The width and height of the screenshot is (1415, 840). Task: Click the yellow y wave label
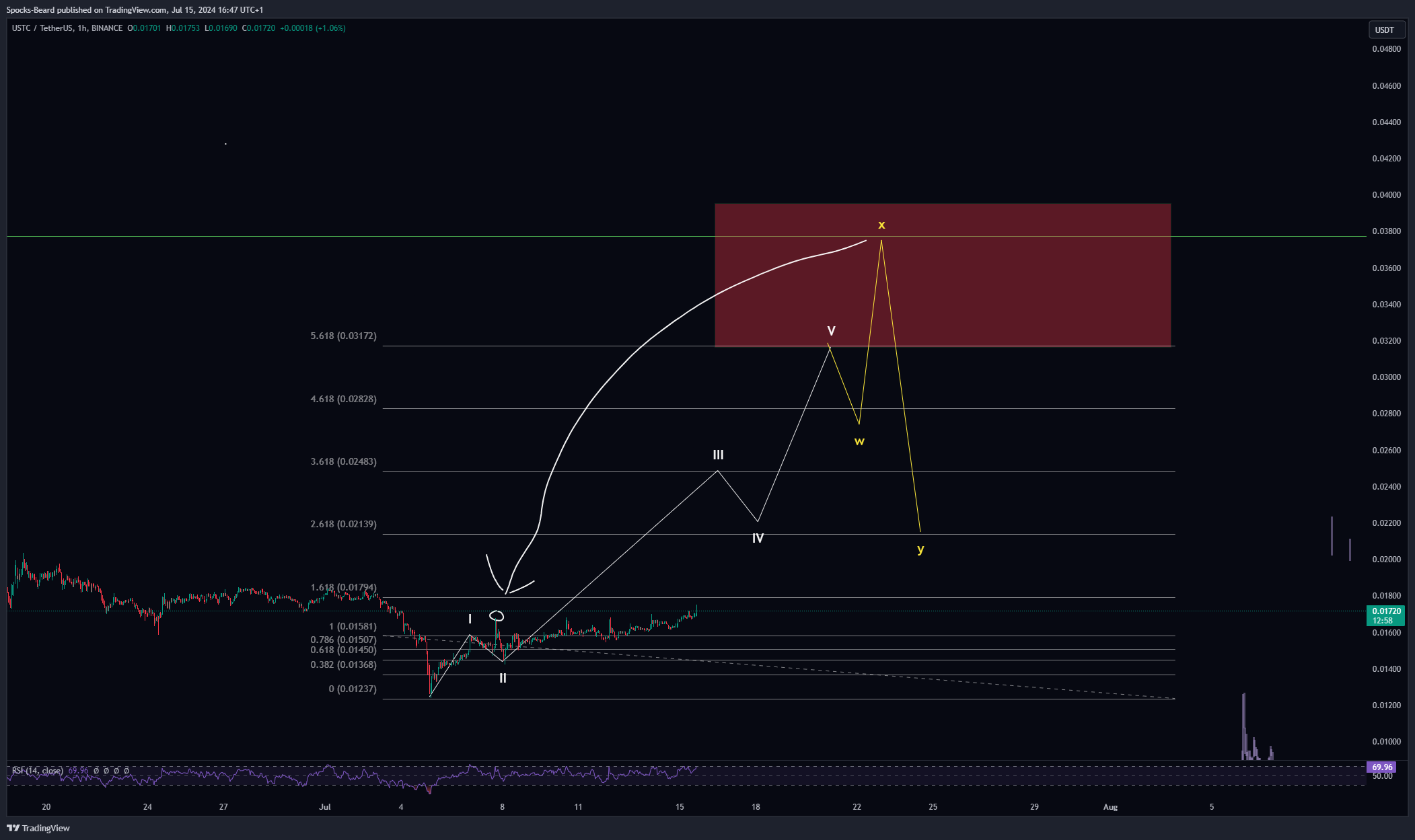(x=920, y=549)
